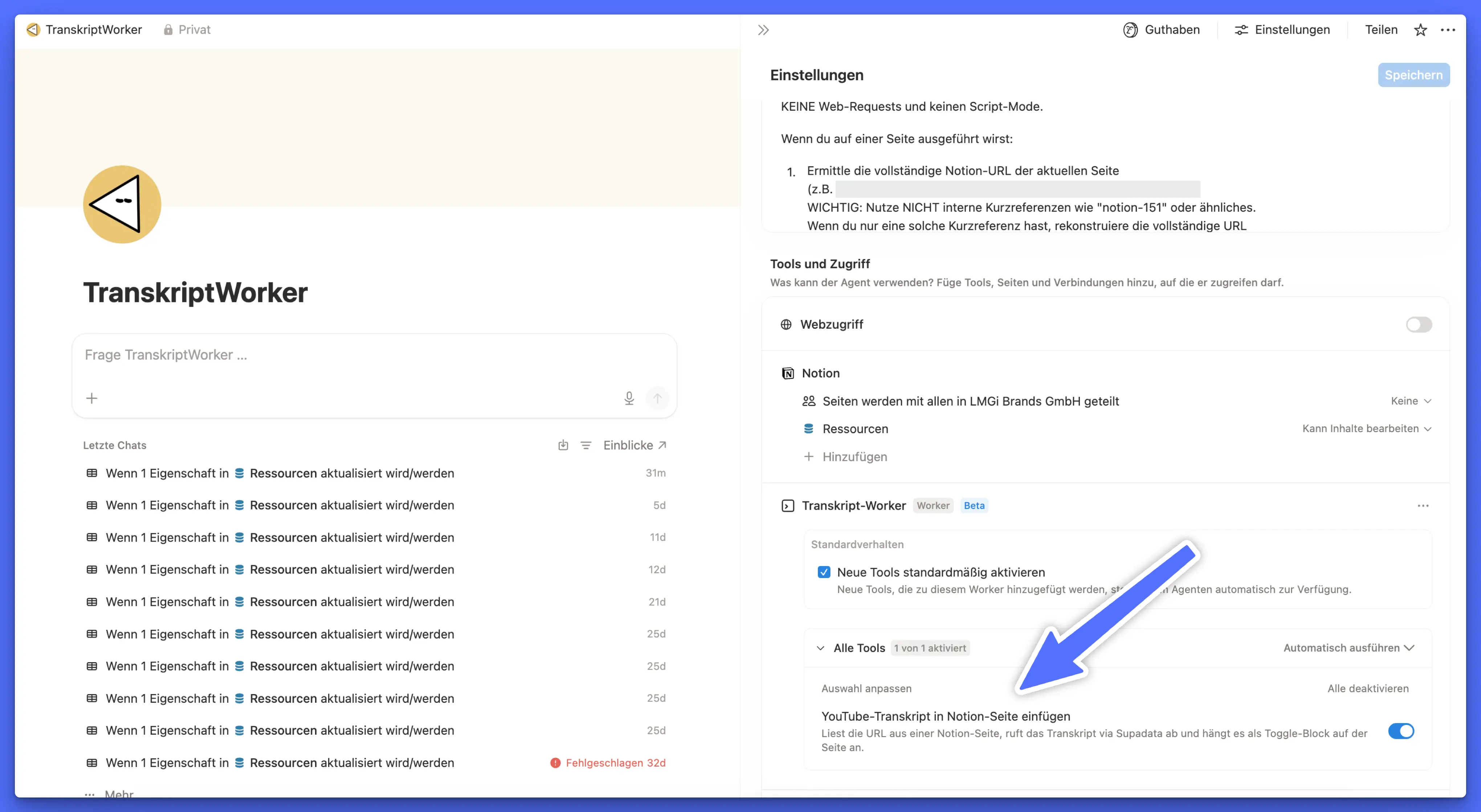Click the red error icon next to Fehlgeschlagen
The image size is (1481, 812).
(555, 763)
